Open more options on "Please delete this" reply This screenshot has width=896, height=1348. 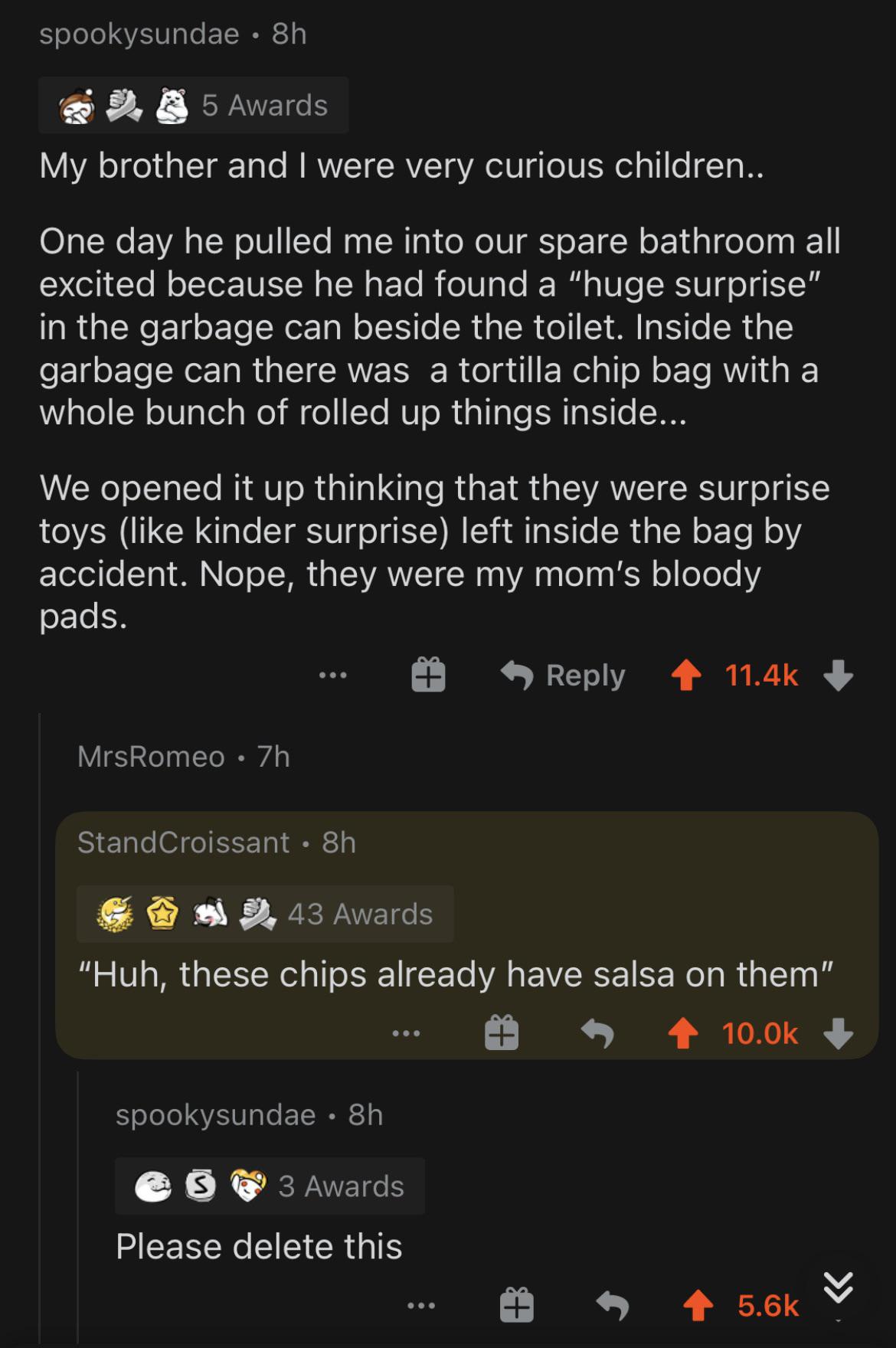tap(421, 1306)
